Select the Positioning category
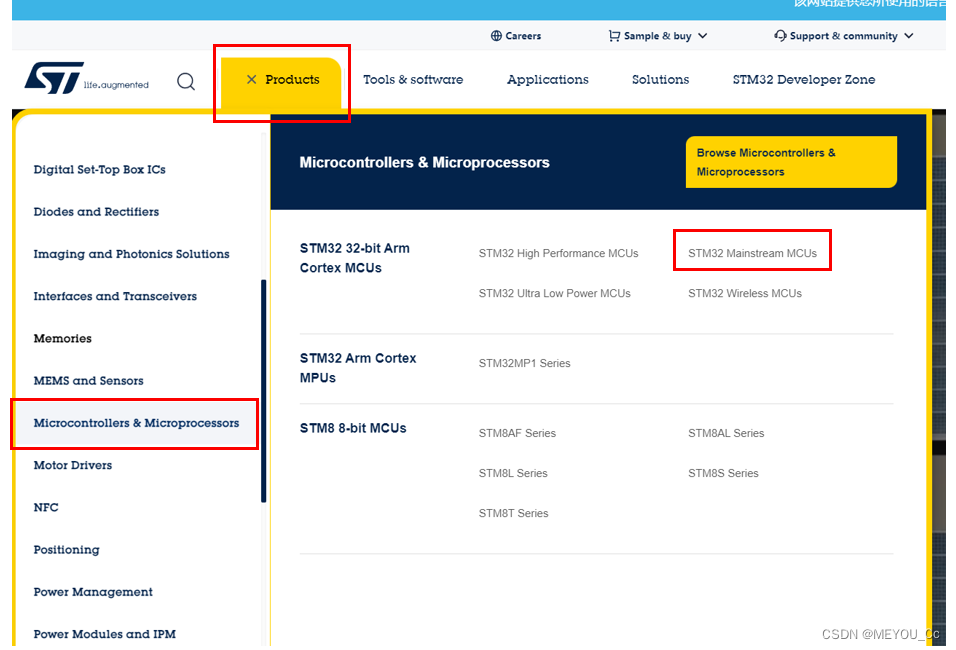This screenshot has height=650, width=956. click(x=66, y=550)
